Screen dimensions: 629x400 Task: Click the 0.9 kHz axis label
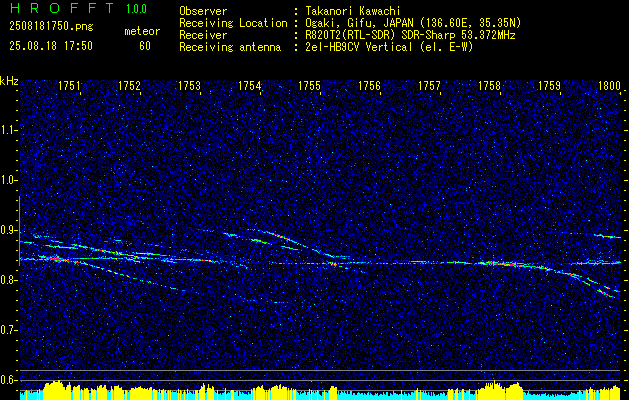(x=9, y=230)
